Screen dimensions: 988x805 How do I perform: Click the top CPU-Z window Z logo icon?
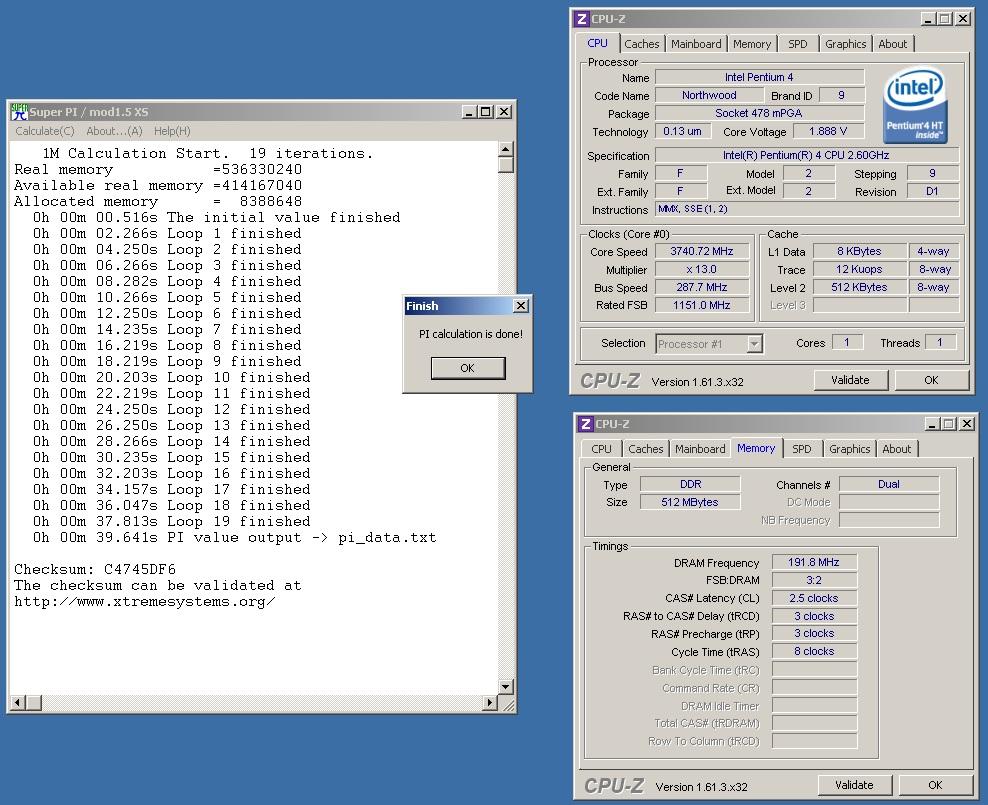(x=582, y=19)
